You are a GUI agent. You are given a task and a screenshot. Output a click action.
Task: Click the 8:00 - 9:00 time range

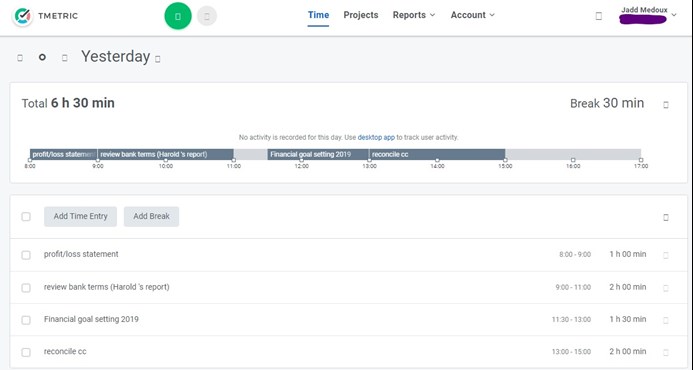point(575,255)
